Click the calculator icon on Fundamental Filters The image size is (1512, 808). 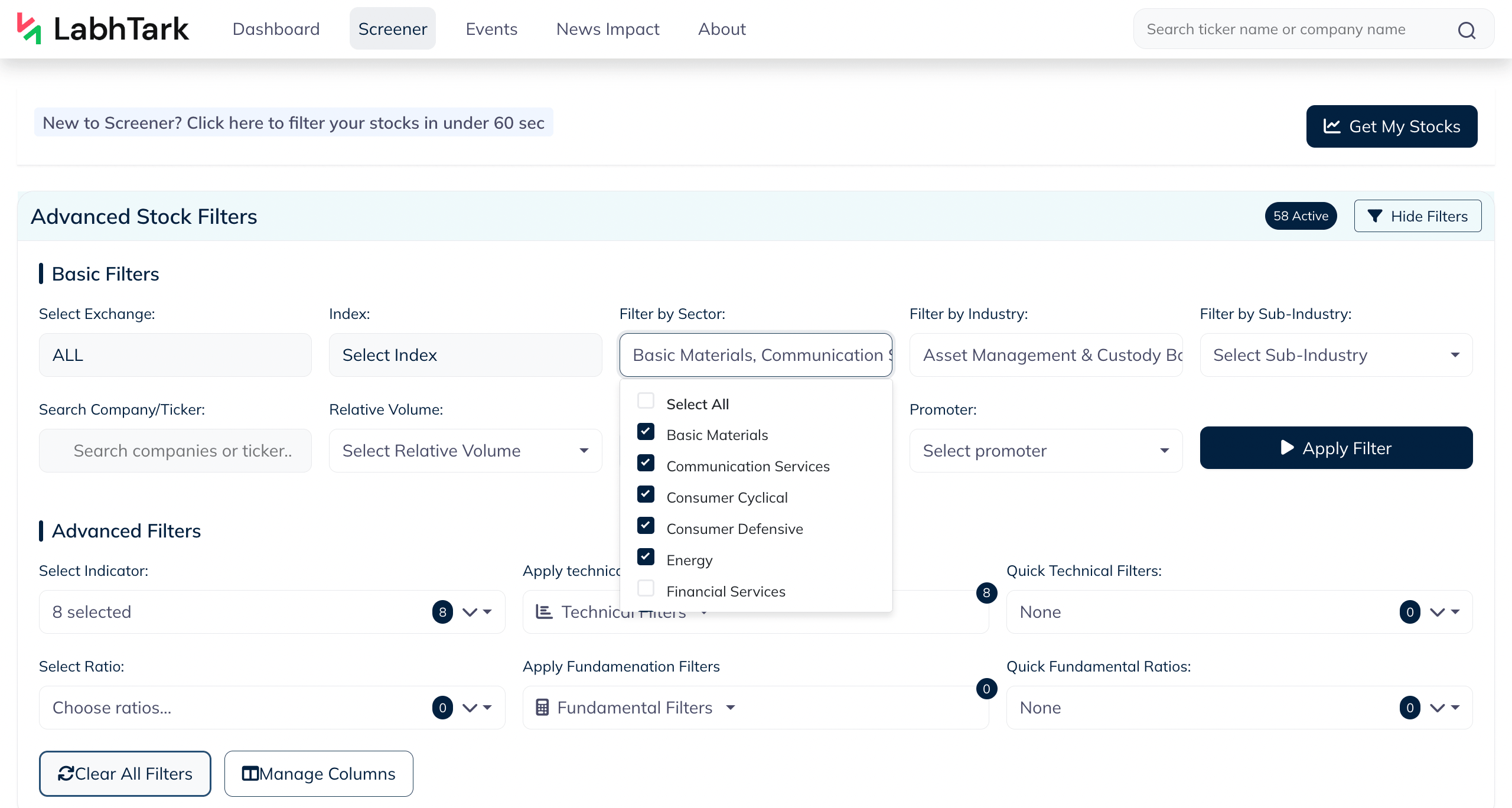(542, 708)
